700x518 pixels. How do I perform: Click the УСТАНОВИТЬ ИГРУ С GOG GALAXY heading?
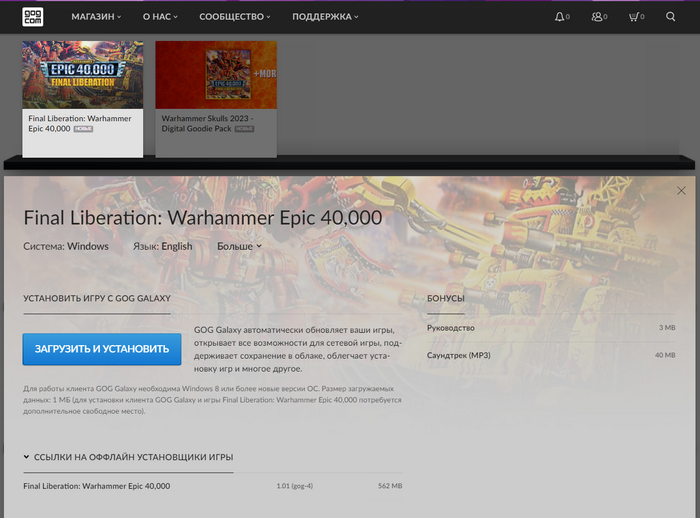click(97, 298)
